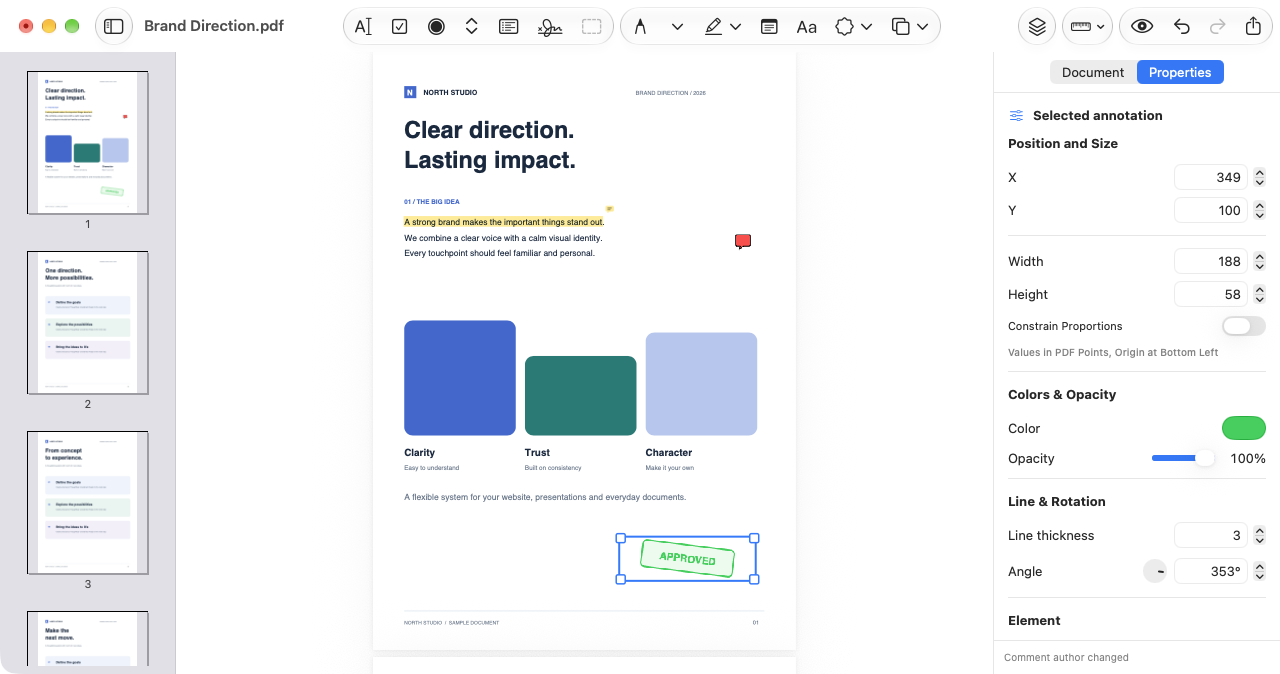Viewport: 1280px width, 674px height.
Task: Open the green Color swatch
Action: coord(1244,428)
